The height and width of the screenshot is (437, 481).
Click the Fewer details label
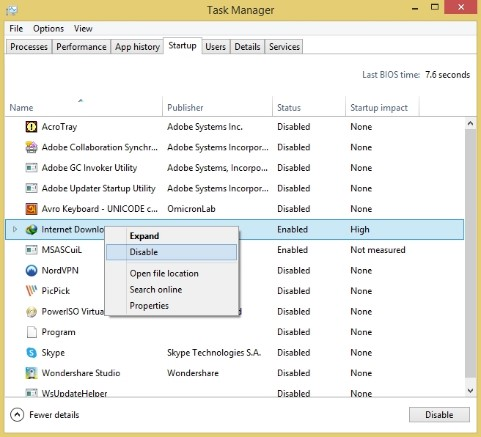pos(54,415)
